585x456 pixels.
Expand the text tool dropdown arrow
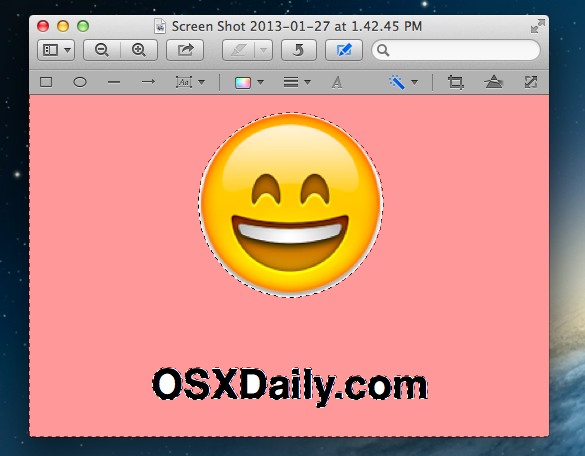pos(201,82)
